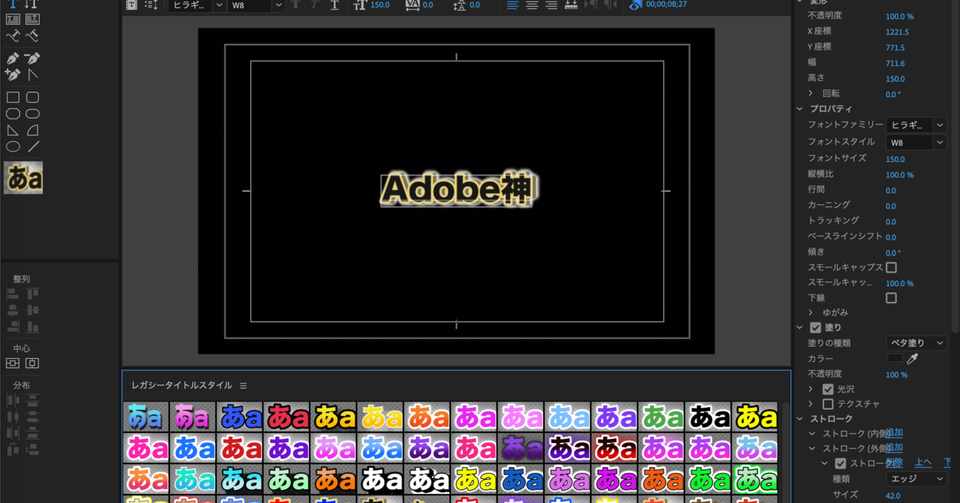
Task: Open the W8 font style dropdown in top toolbar
Action: pyautogui.click(x=257, y=5)
